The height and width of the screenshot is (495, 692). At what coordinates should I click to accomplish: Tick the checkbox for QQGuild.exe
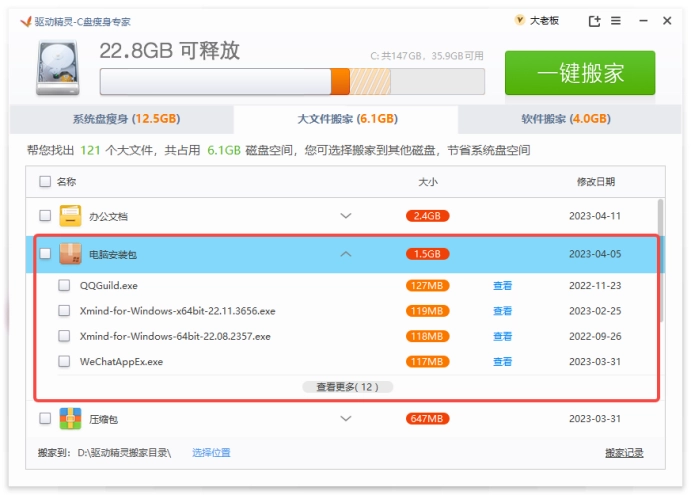pyautogui.click(x=65, y=285)
